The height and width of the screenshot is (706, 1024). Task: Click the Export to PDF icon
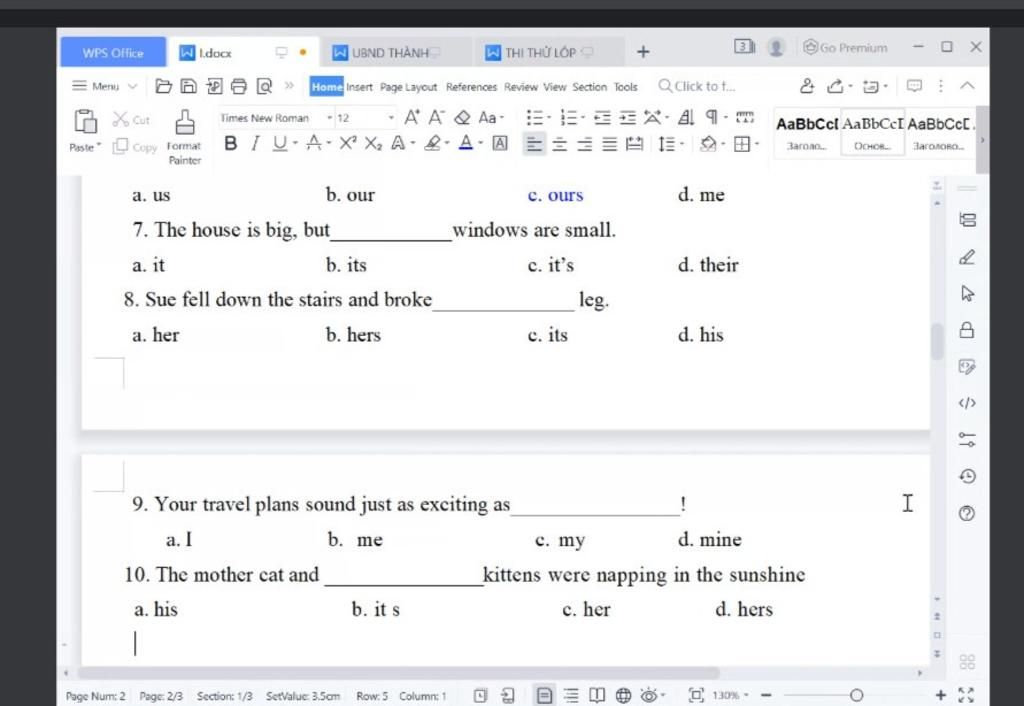click(x=214, y=86)
